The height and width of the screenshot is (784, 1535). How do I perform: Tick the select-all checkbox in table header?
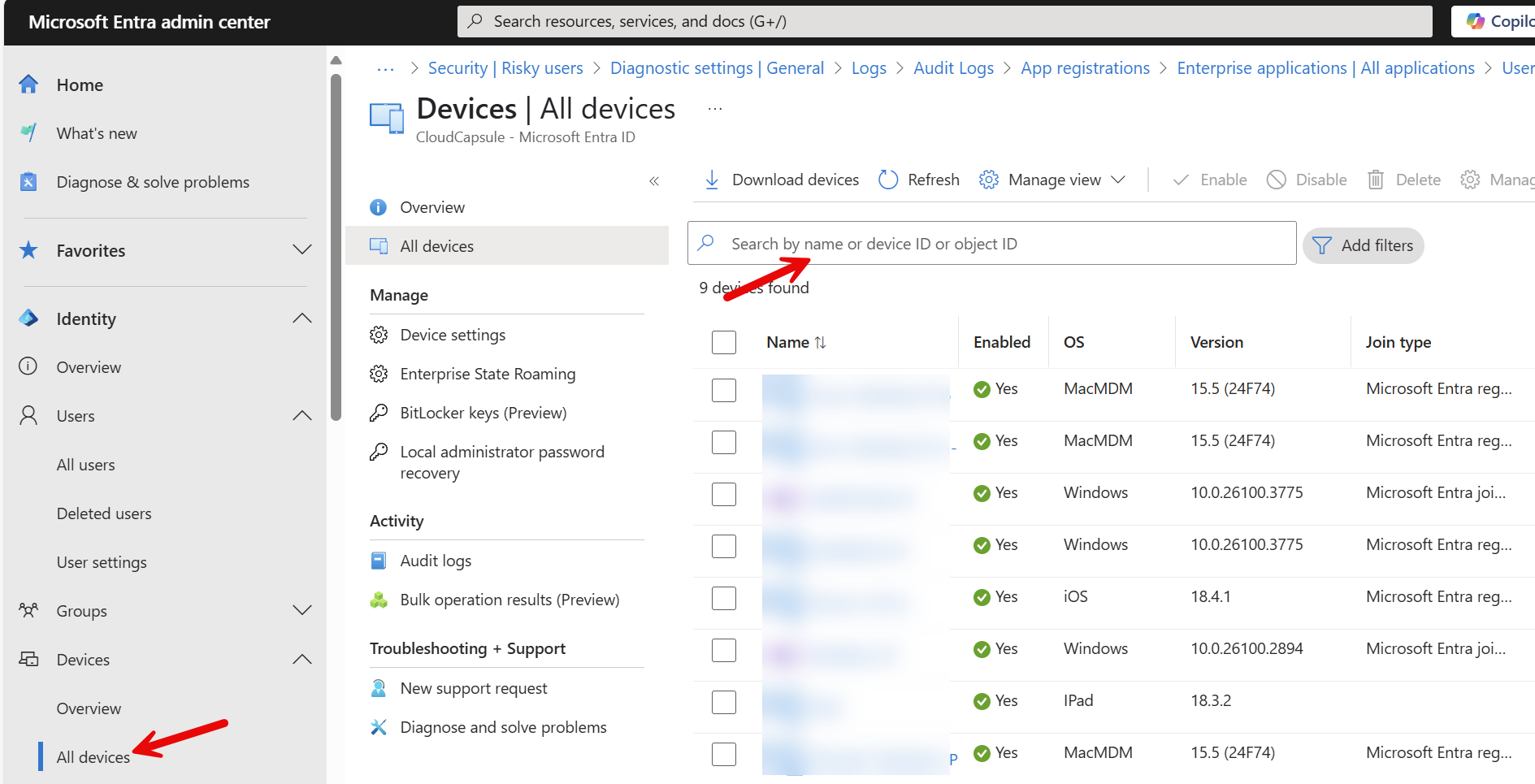(724, 342)
